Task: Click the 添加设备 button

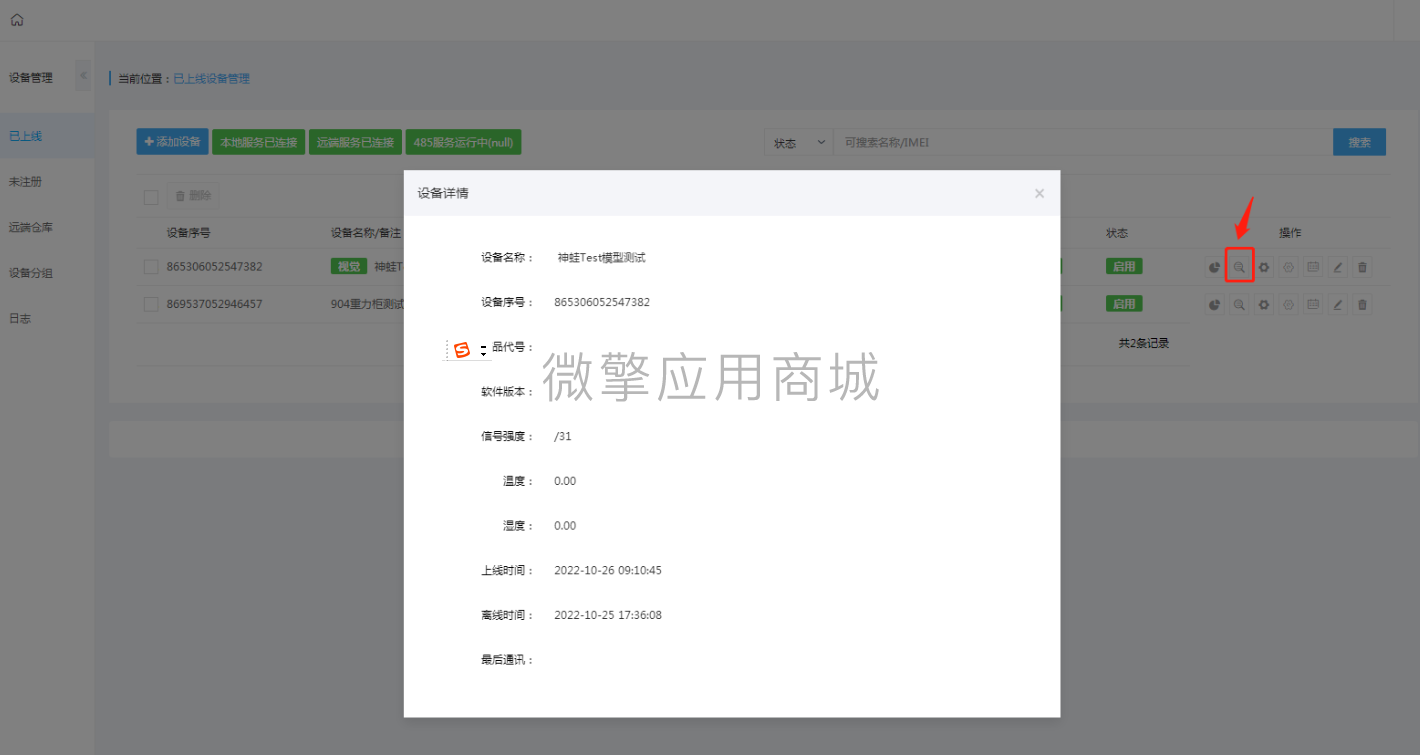Action: click(173, 142)
